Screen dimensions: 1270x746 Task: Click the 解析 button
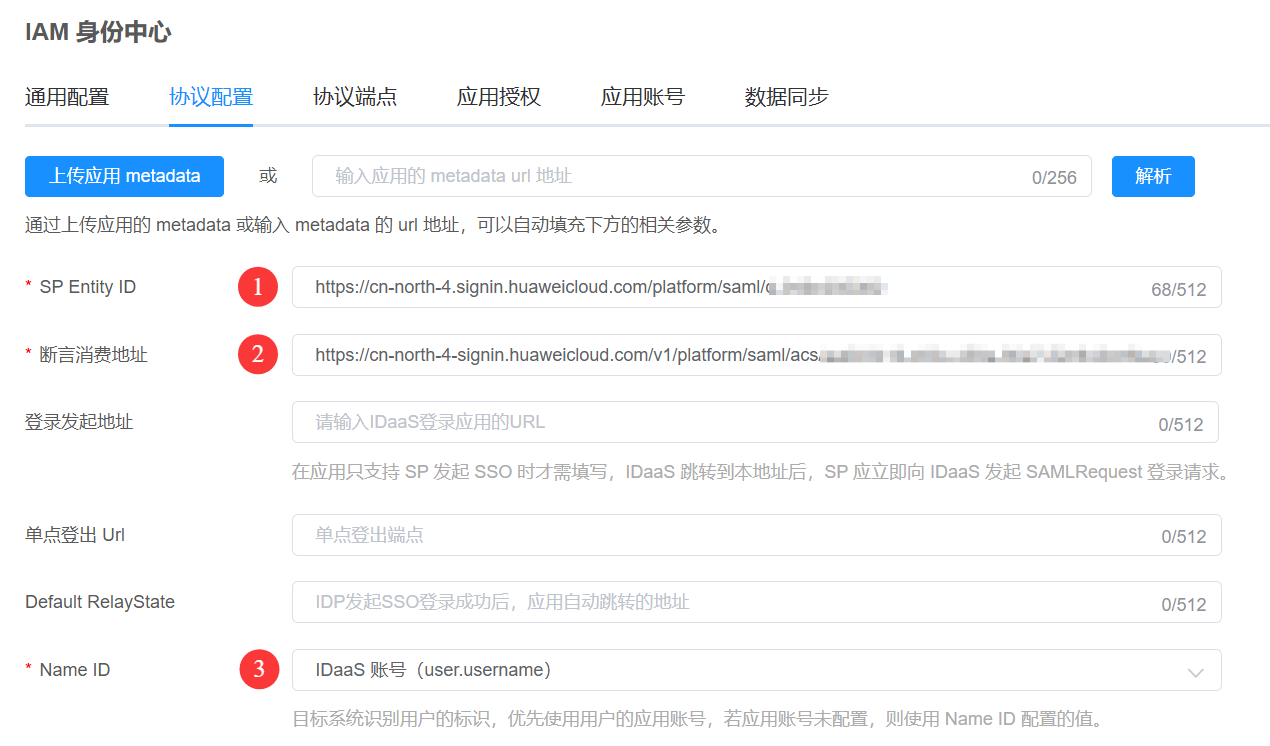pos(1153,176)
